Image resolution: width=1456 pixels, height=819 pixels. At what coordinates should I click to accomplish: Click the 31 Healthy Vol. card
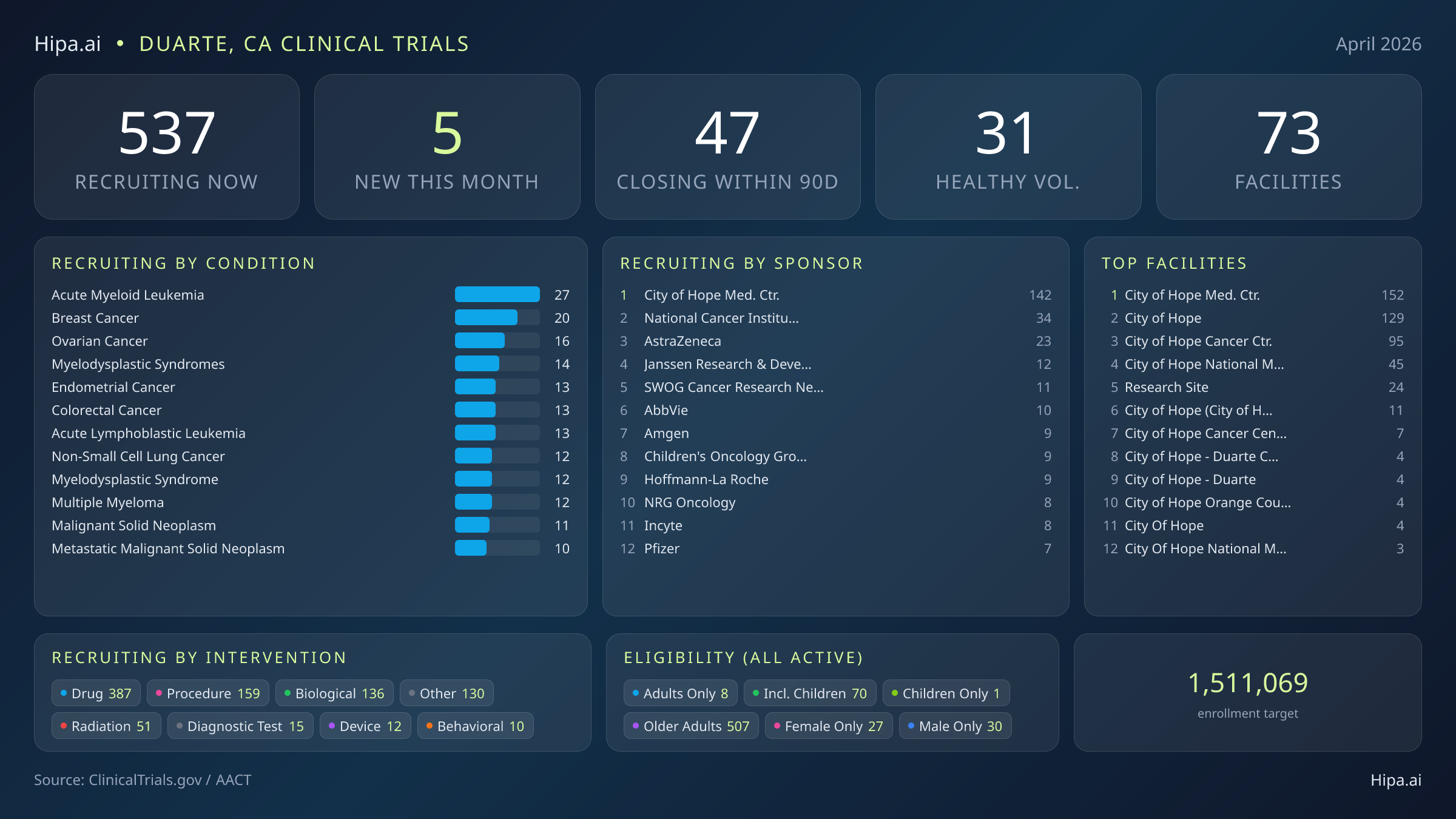tap(1008, 147)
